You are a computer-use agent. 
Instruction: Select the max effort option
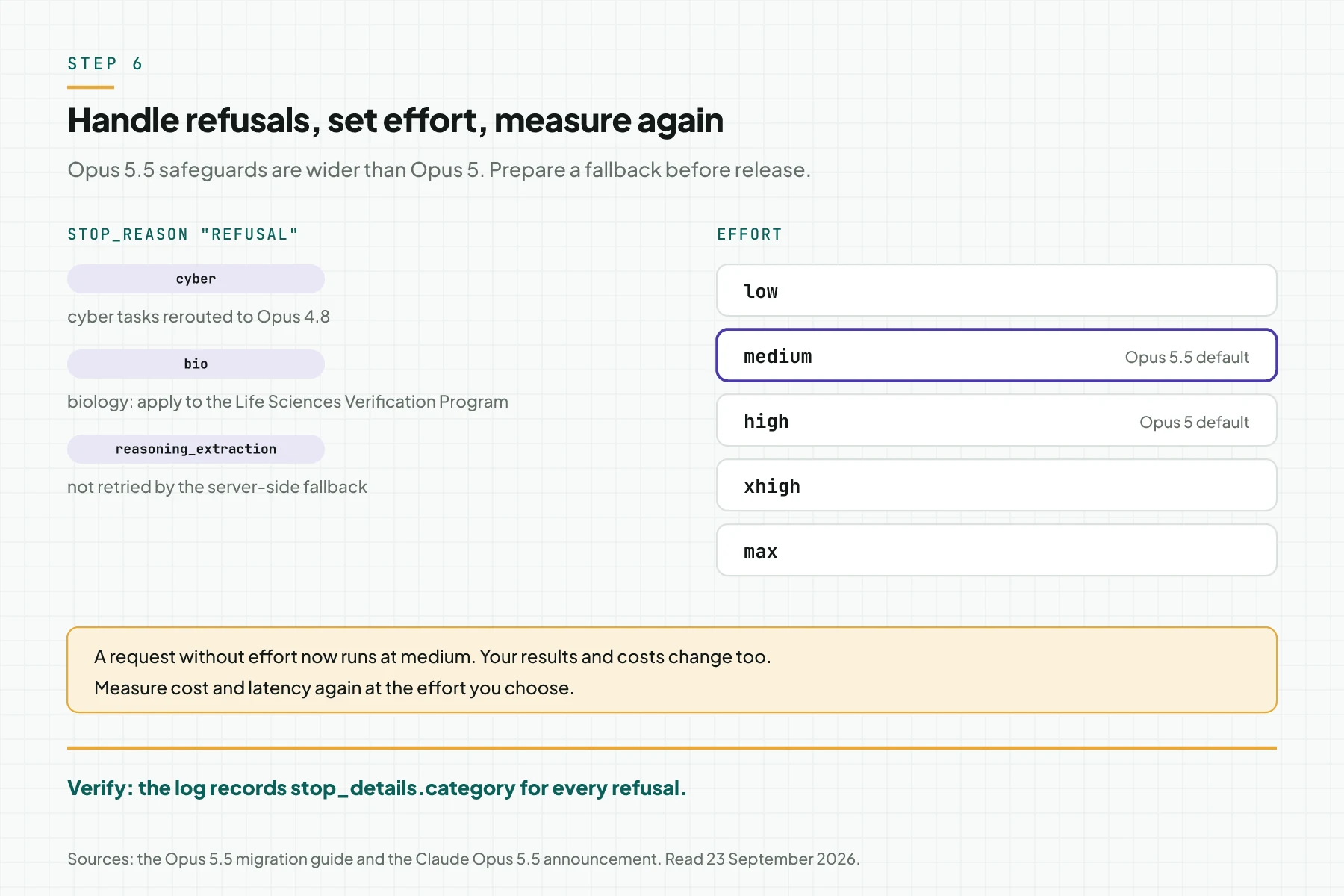pyautogui.click(x=997, y=550)
